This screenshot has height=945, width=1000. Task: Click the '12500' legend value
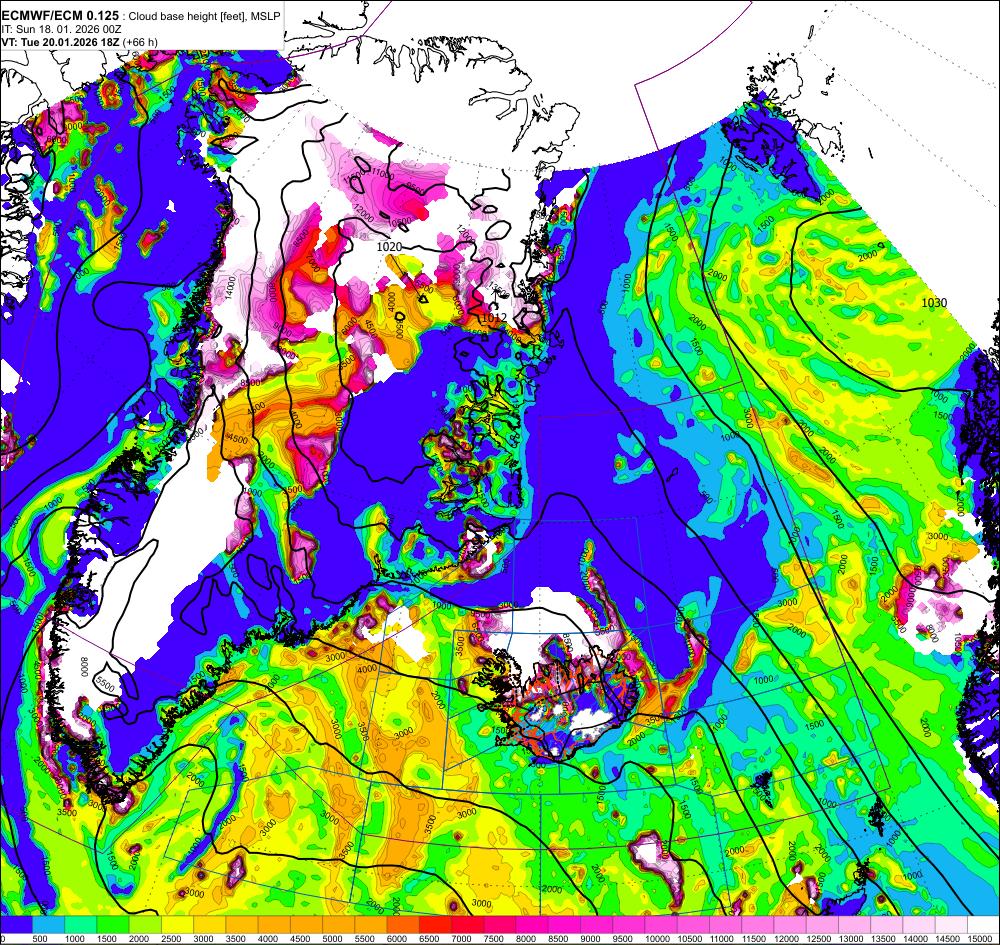819,939
